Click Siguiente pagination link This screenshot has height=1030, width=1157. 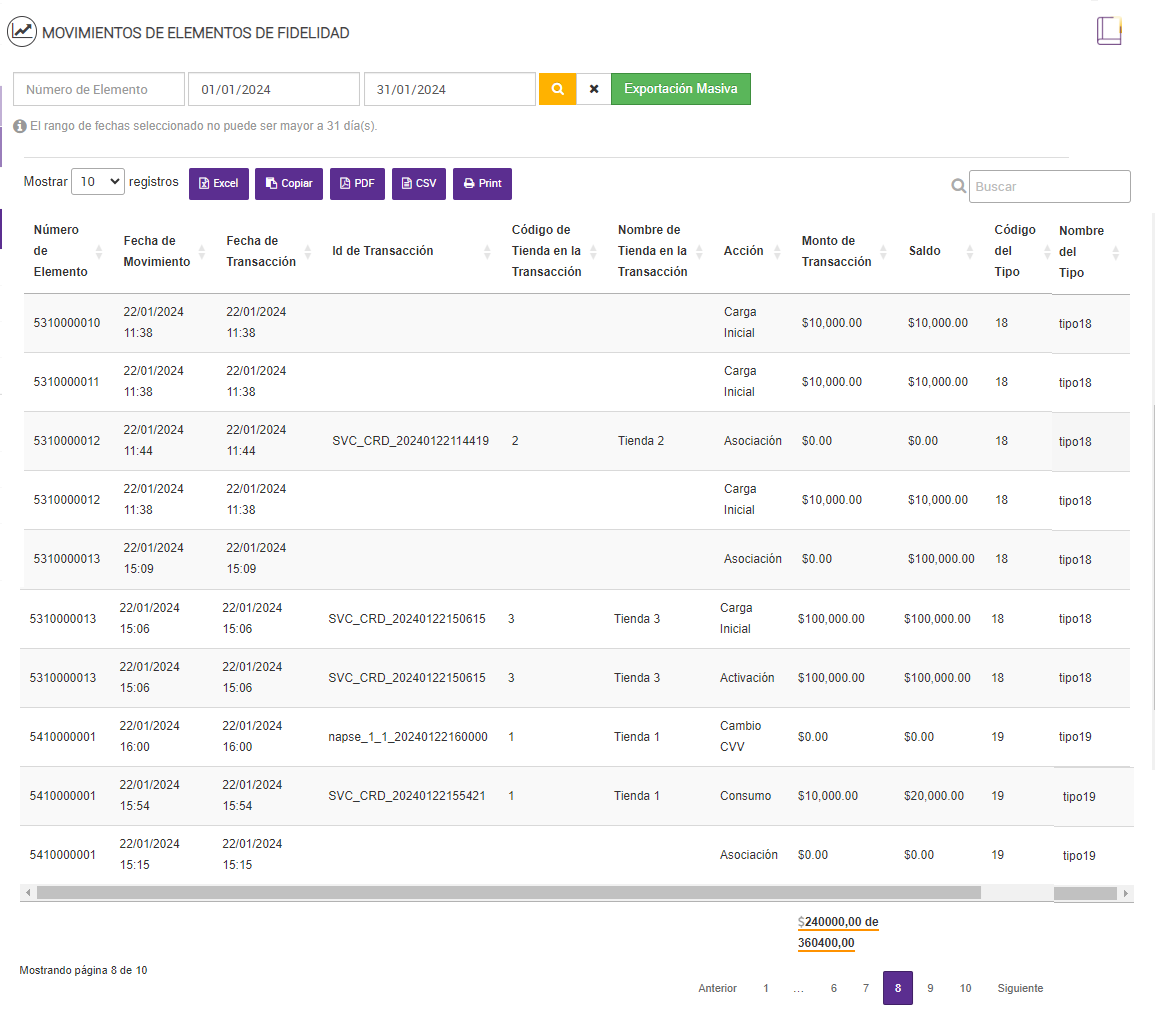(1020, 988)
